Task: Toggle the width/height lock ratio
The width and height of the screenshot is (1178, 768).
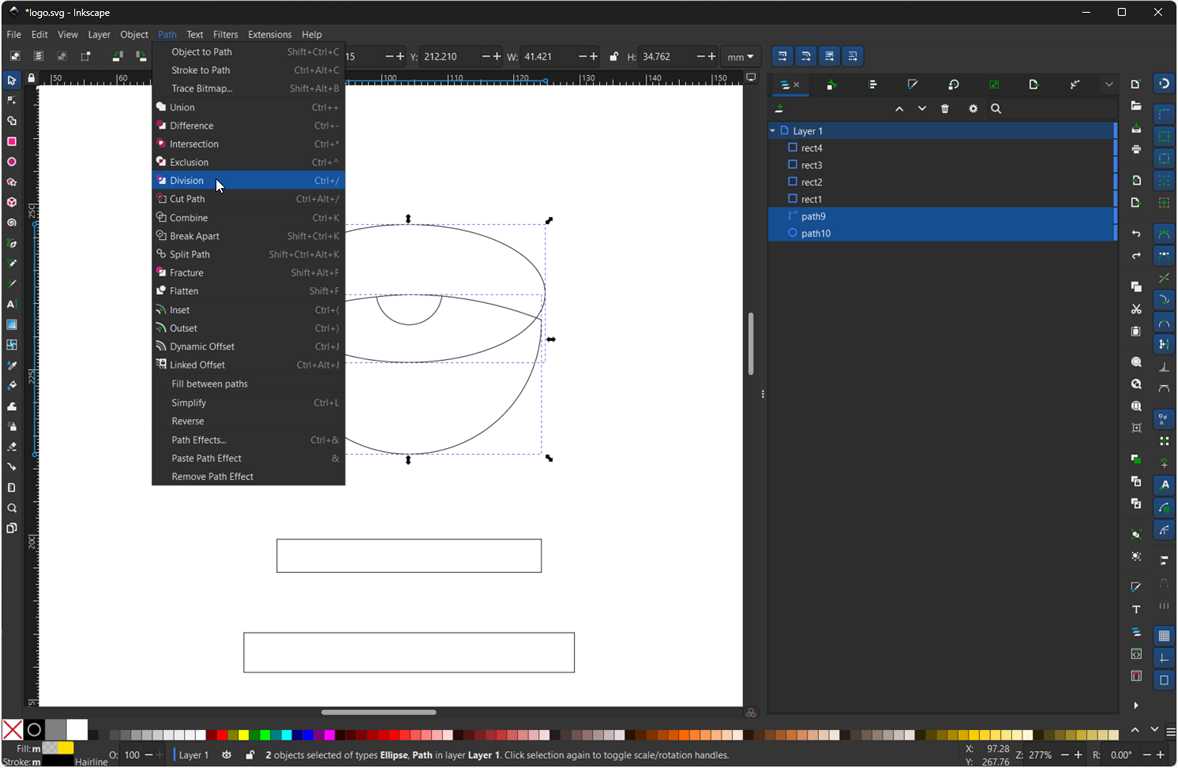Action: (614, 56)
